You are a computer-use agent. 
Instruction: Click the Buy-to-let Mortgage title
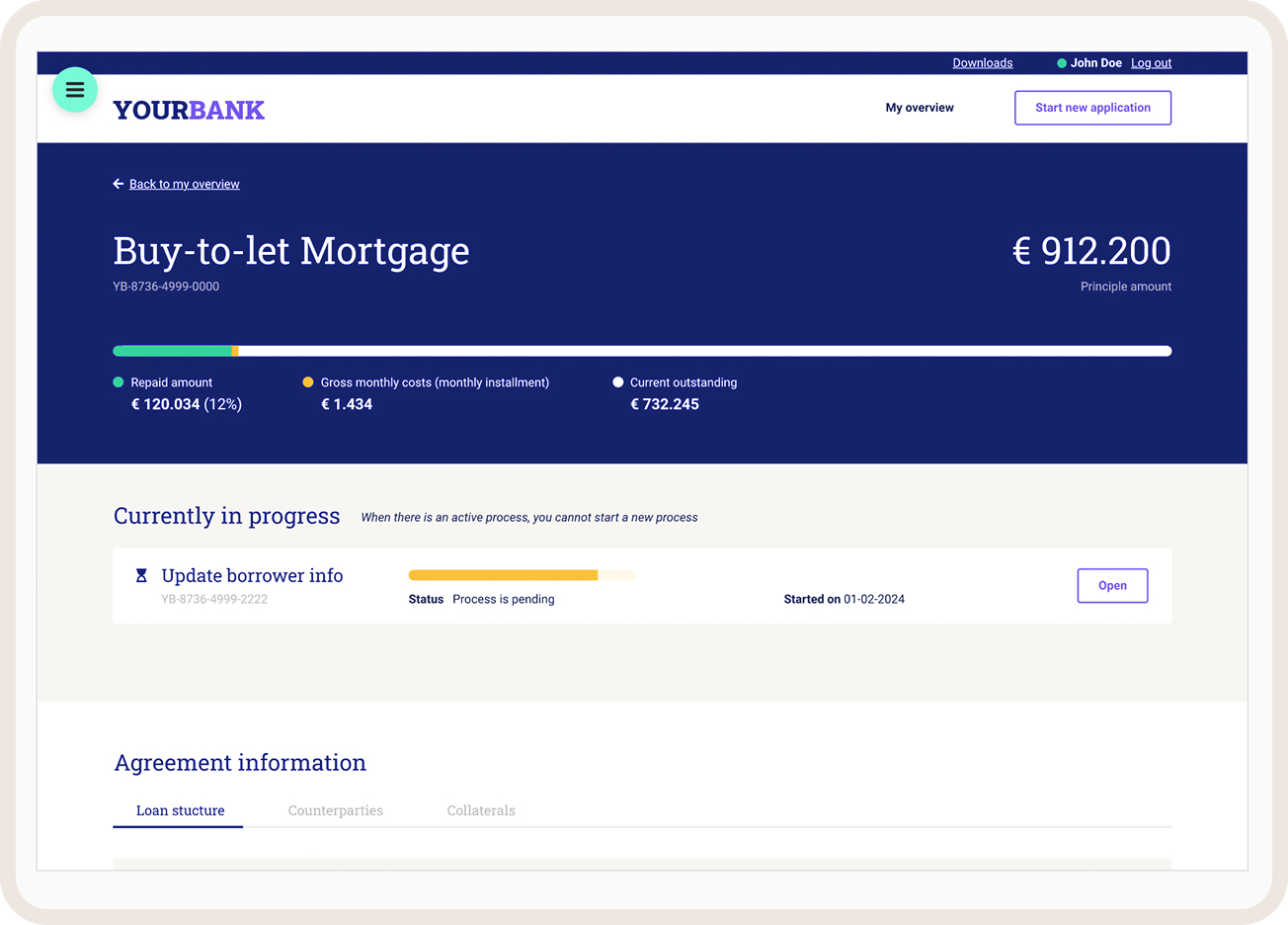(291, 251)
